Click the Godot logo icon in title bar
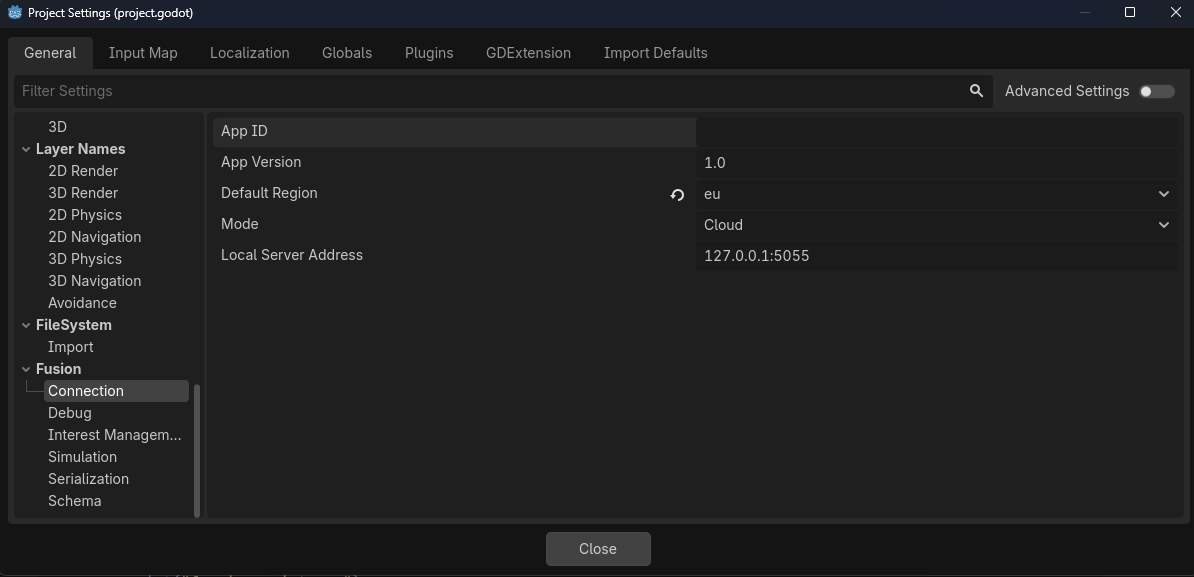The height and width of the screenshot is (577, 1194). tap(14, 12)
